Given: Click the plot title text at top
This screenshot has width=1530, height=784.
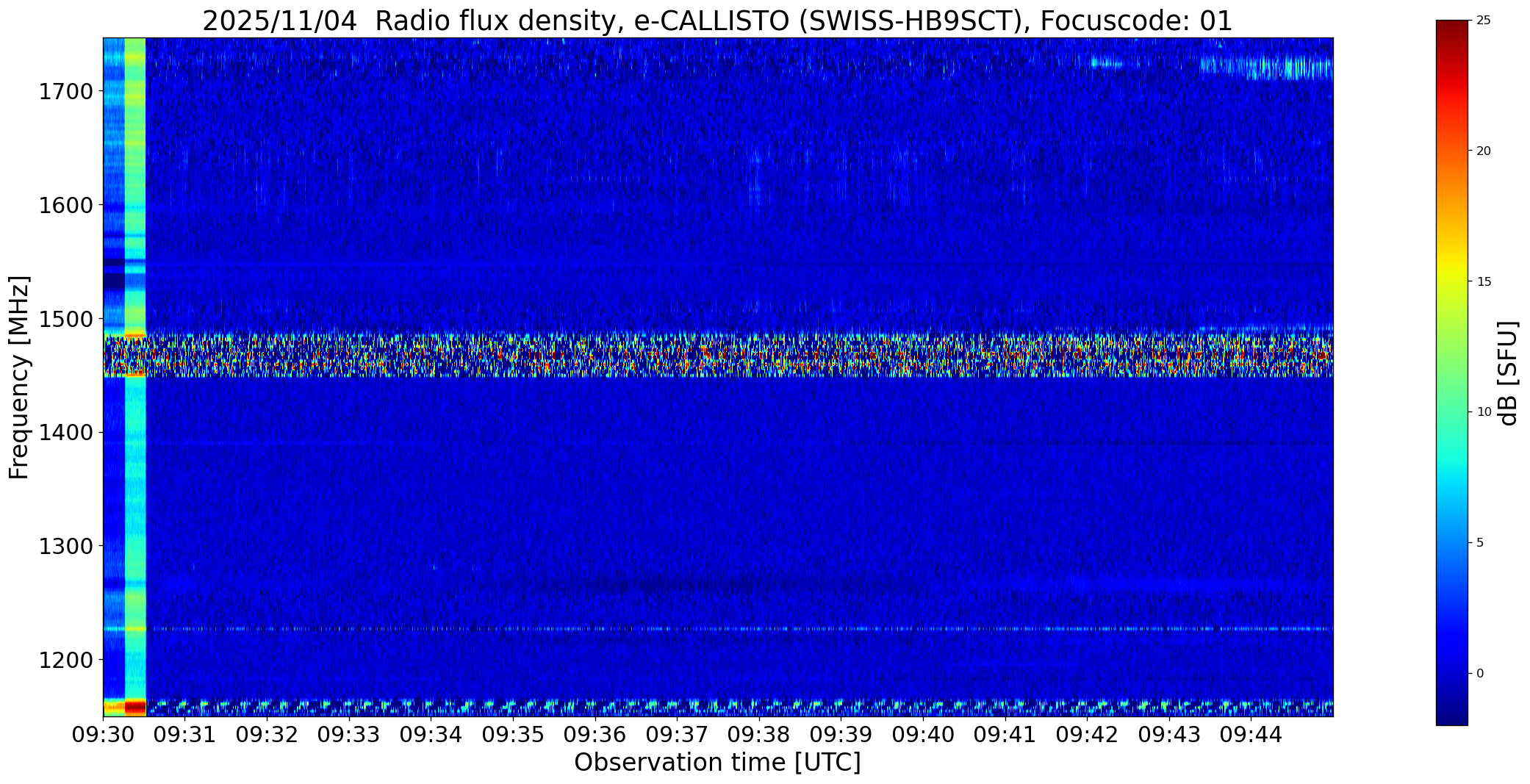Looking at the screenshot, I should [x=717, y=21].
